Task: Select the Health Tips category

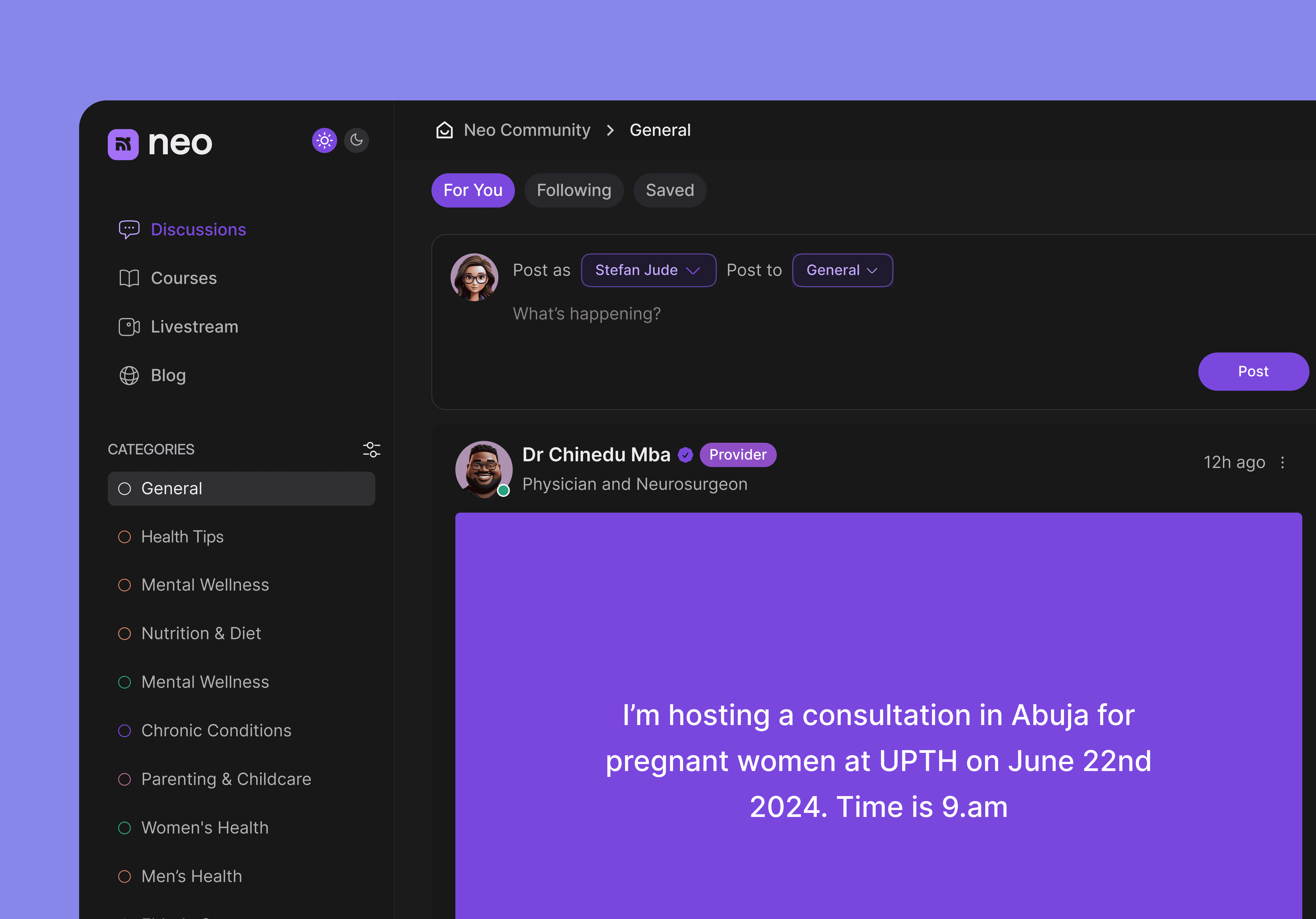Action: (182, 537)
